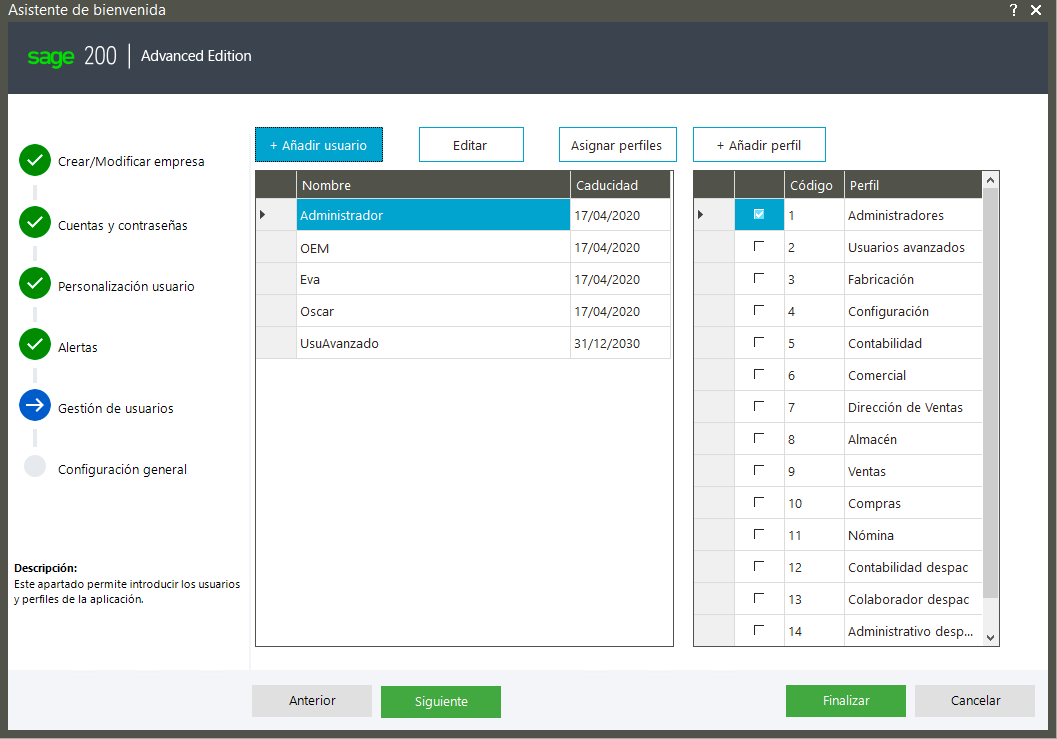Check the Compras profile checkbox
The image size is (1057, 739).
tap(758, 502)
